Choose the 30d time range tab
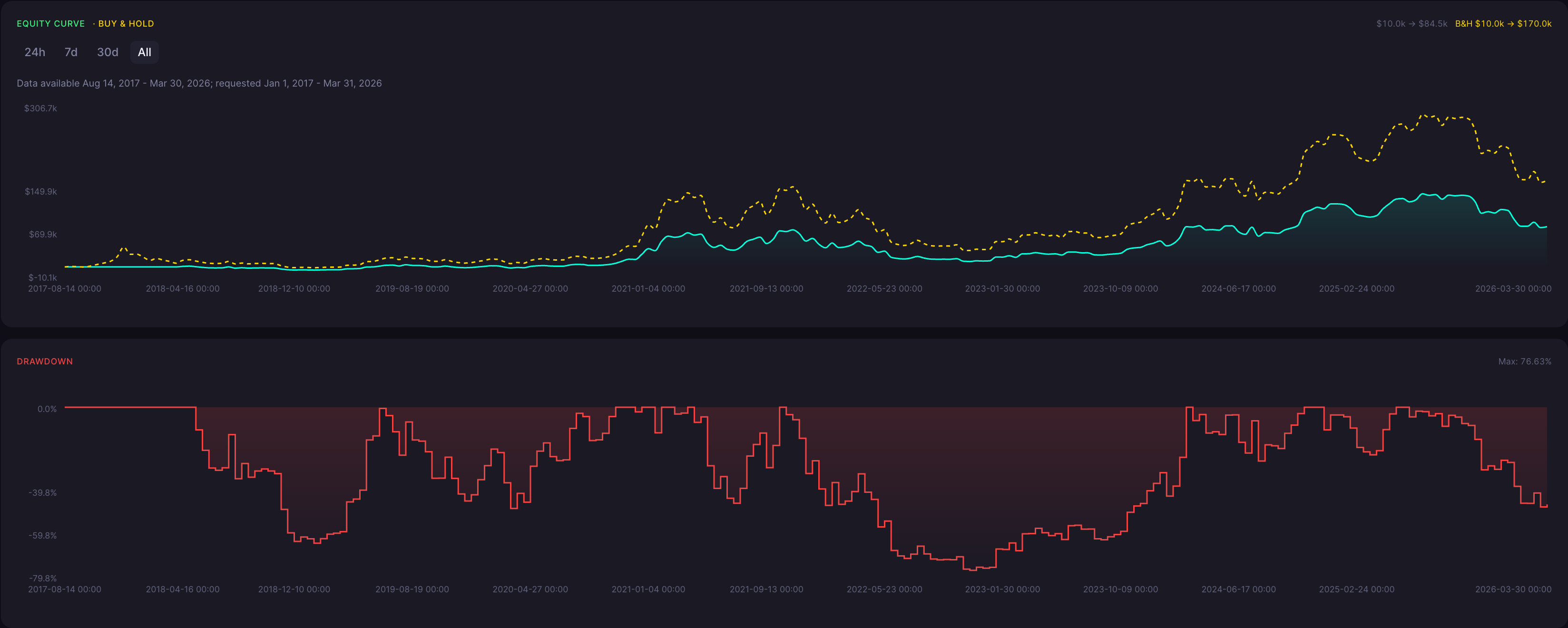The height and width of the screenshot is (628, 1568). [108, 52]
